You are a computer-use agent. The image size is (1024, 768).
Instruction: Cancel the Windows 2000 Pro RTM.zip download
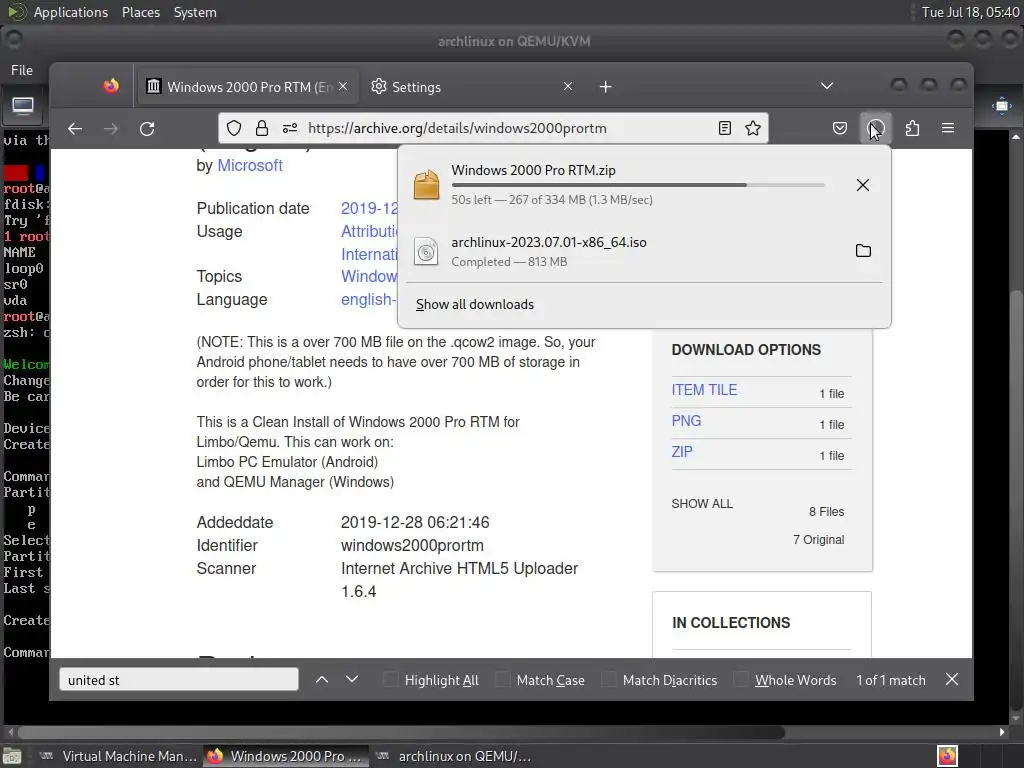click(863, 185)
